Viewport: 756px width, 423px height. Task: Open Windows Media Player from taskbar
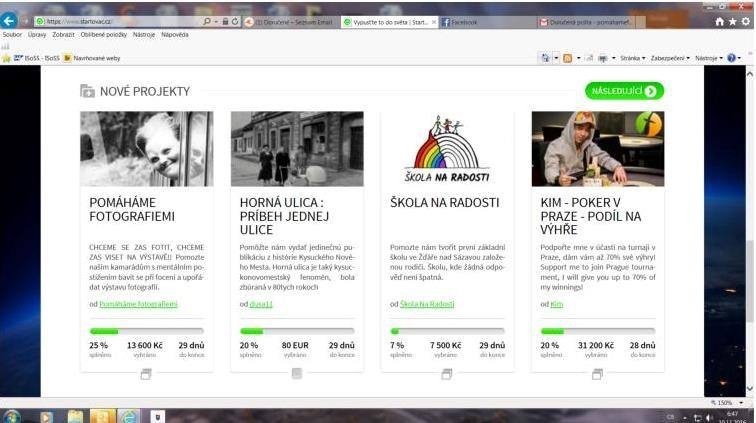46,417
